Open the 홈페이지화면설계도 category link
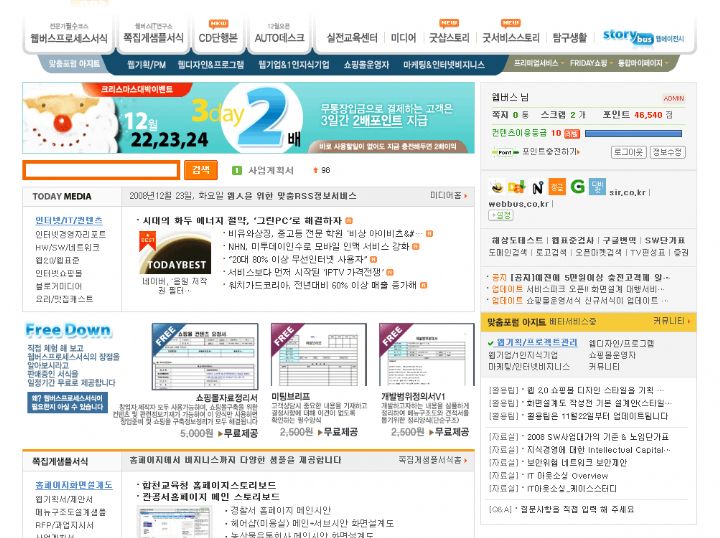 point(74,485)
